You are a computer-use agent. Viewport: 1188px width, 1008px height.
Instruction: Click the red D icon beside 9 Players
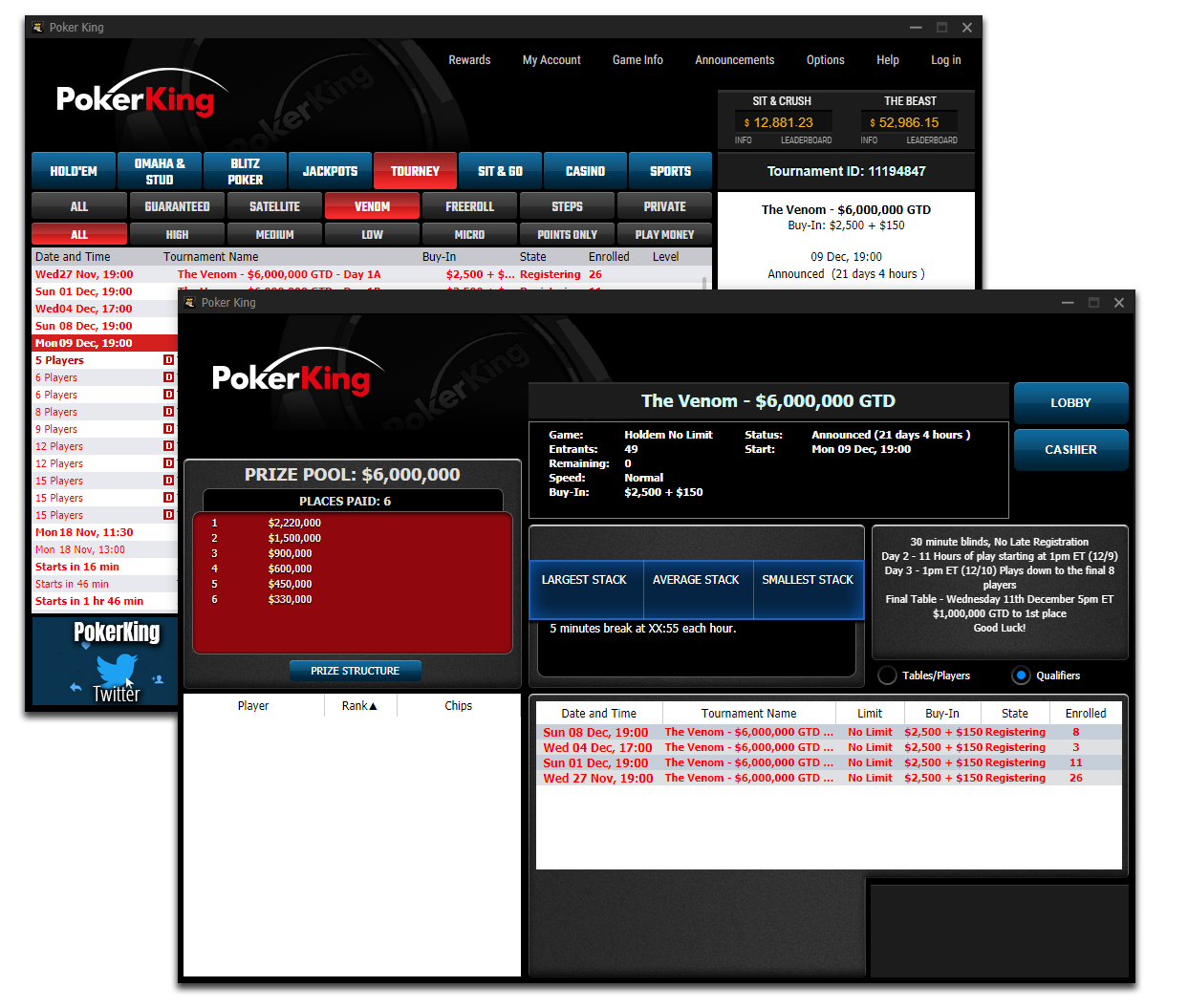pos(168,429)
